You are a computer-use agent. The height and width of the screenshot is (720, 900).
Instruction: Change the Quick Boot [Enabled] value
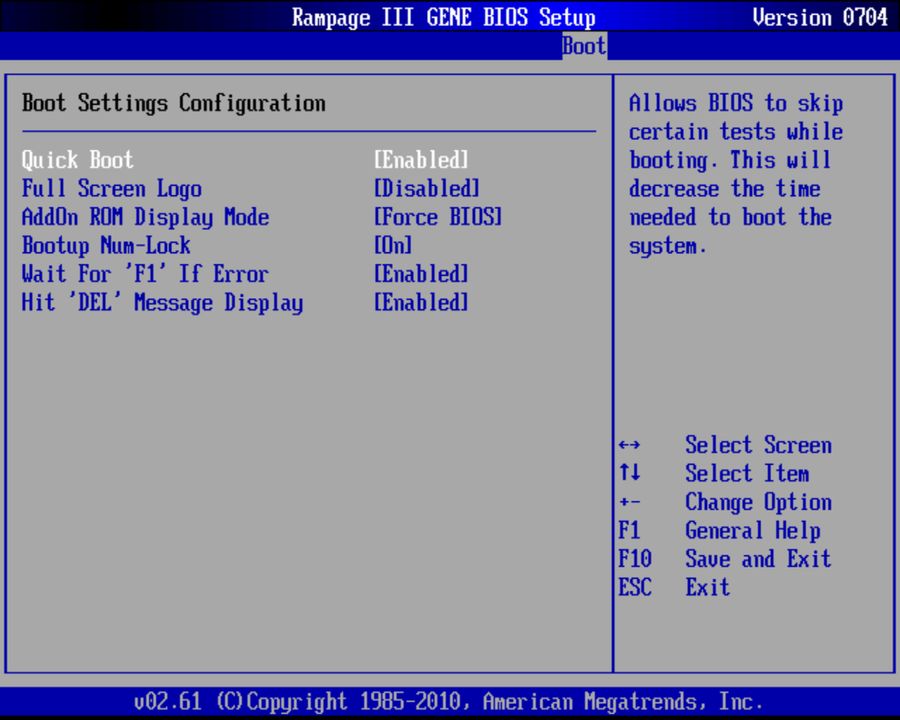[x=421, y=160]
